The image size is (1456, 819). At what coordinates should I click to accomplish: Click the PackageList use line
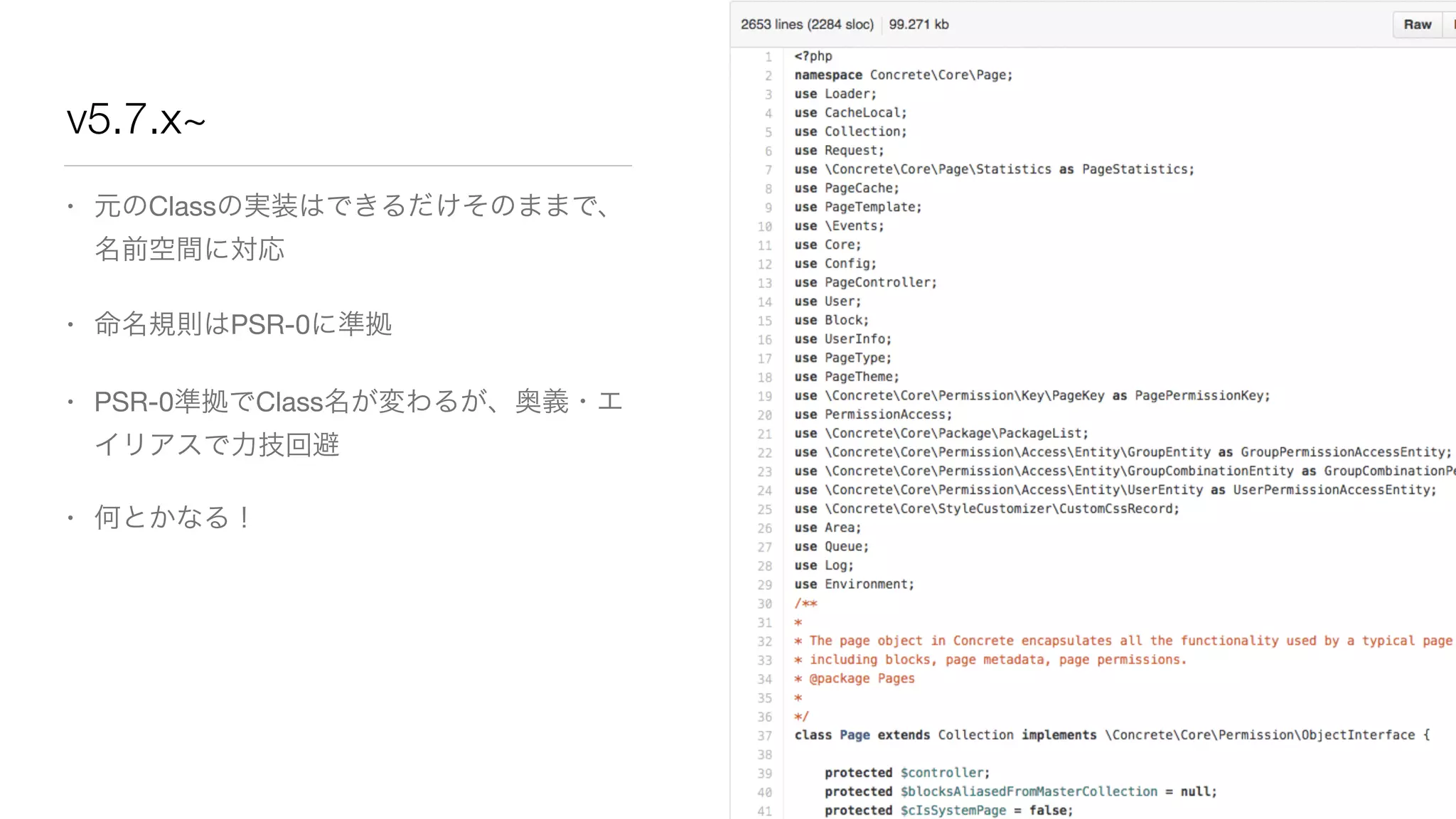tap(941, 433)
